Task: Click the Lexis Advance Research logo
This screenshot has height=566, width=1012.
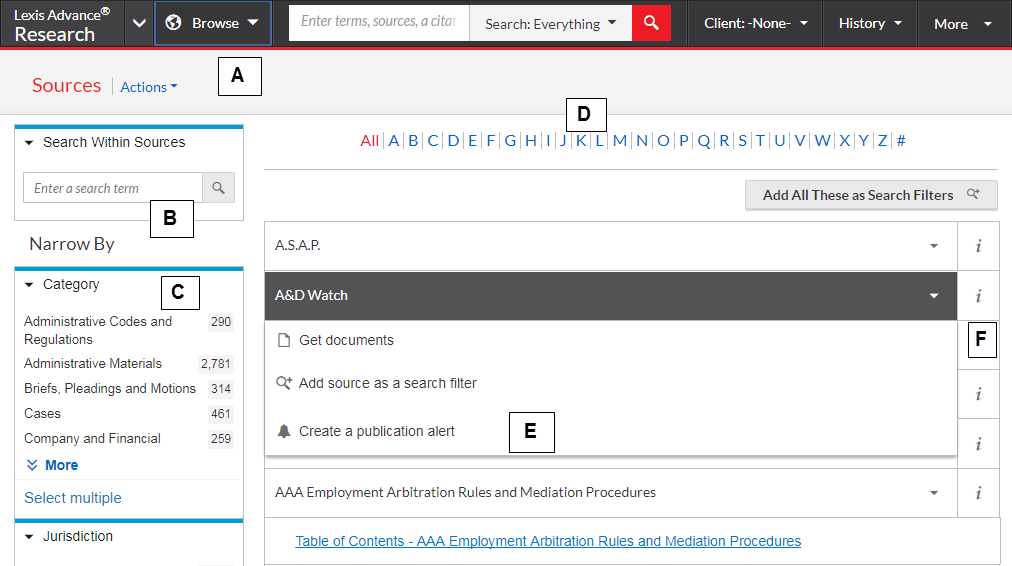Action: (62, 25)
